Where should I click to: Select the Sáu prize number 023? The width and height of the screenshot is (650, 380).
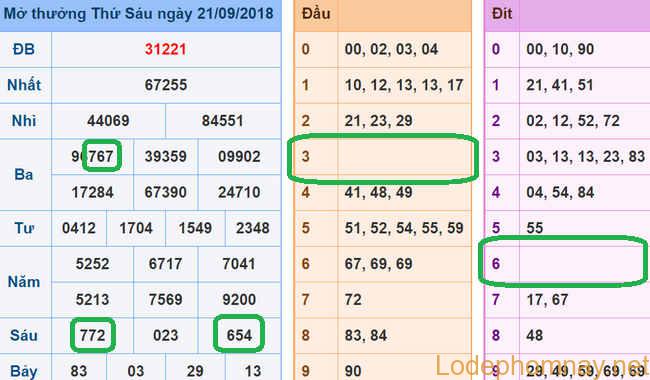point(166,335)
